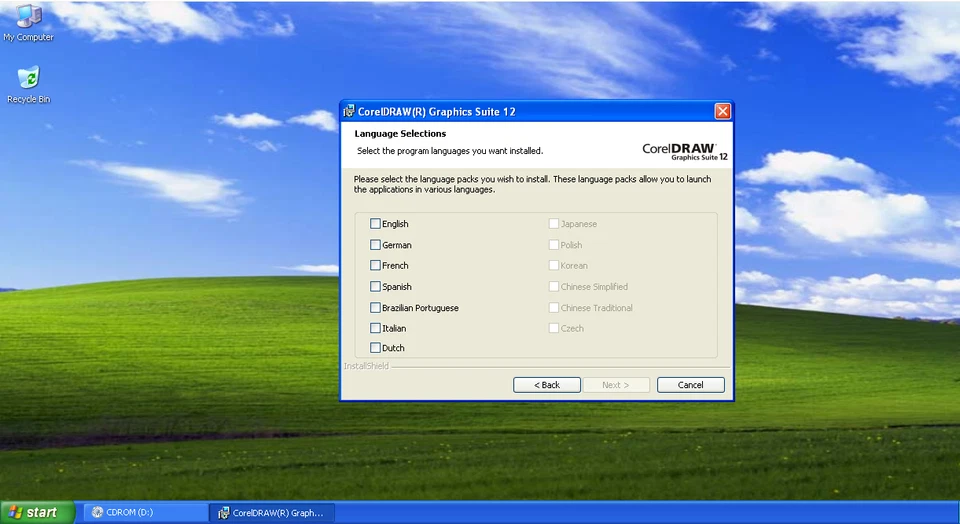Select the Spanish language checkbox
The height and width of the screenshot is (524, 960).
375,286
